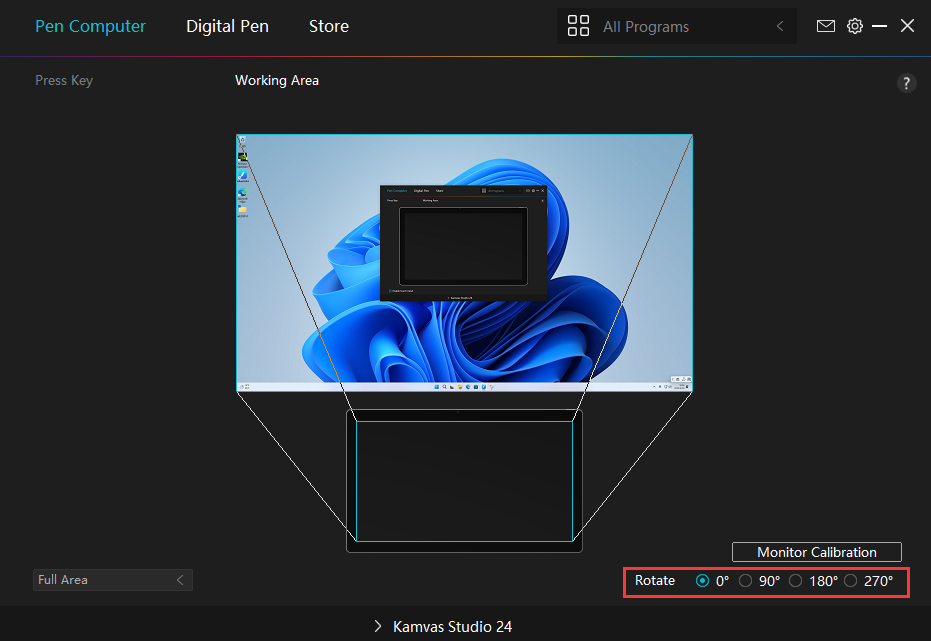Go to the Store tab
The height and width of the screenshot is (641, 931).
tap(329, 26)
